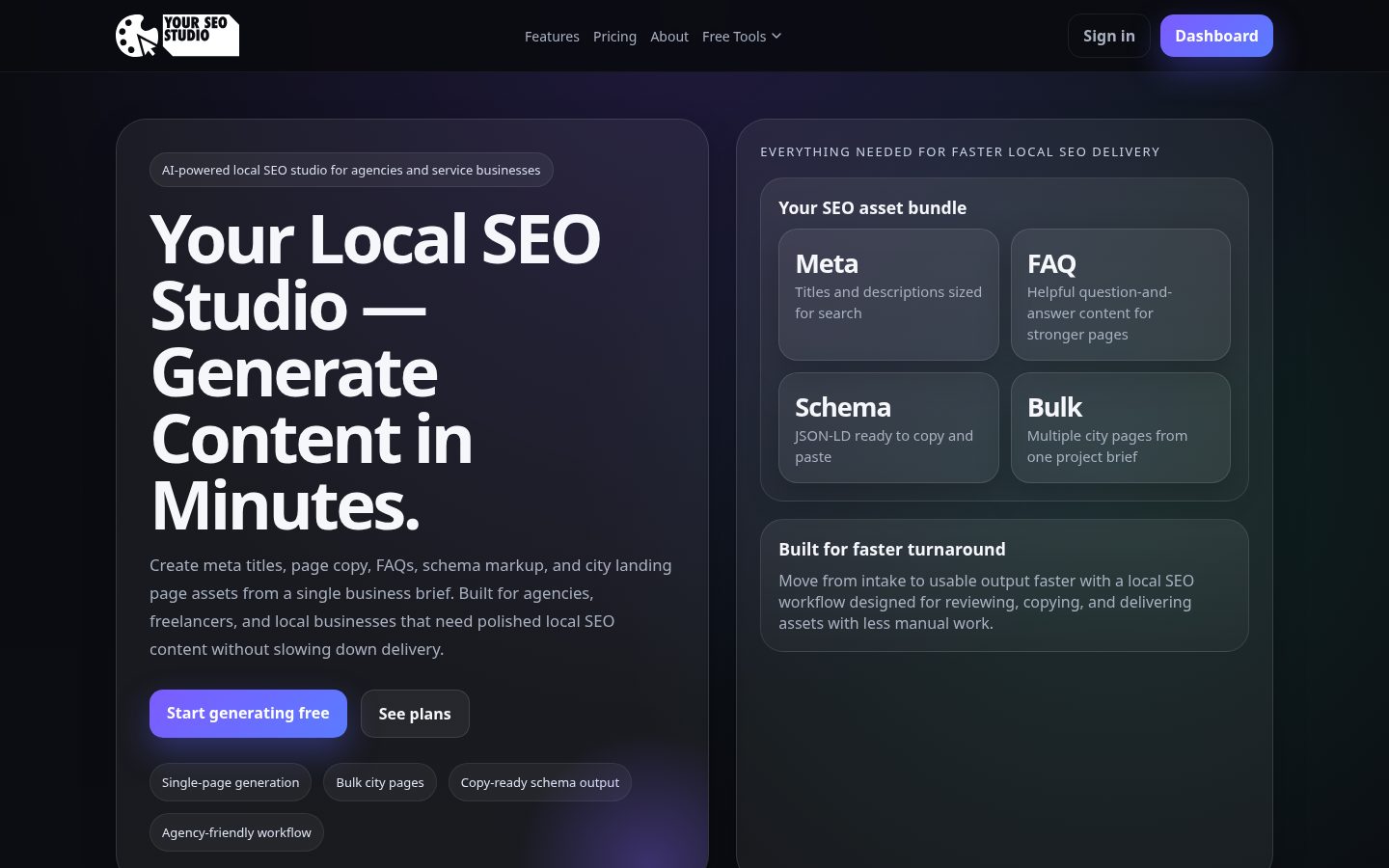The height and width of the screenshot is (868, 1389).
Task: Click the Bulk city pages tag
Action: pyautogui.click(x=380, y=782)
